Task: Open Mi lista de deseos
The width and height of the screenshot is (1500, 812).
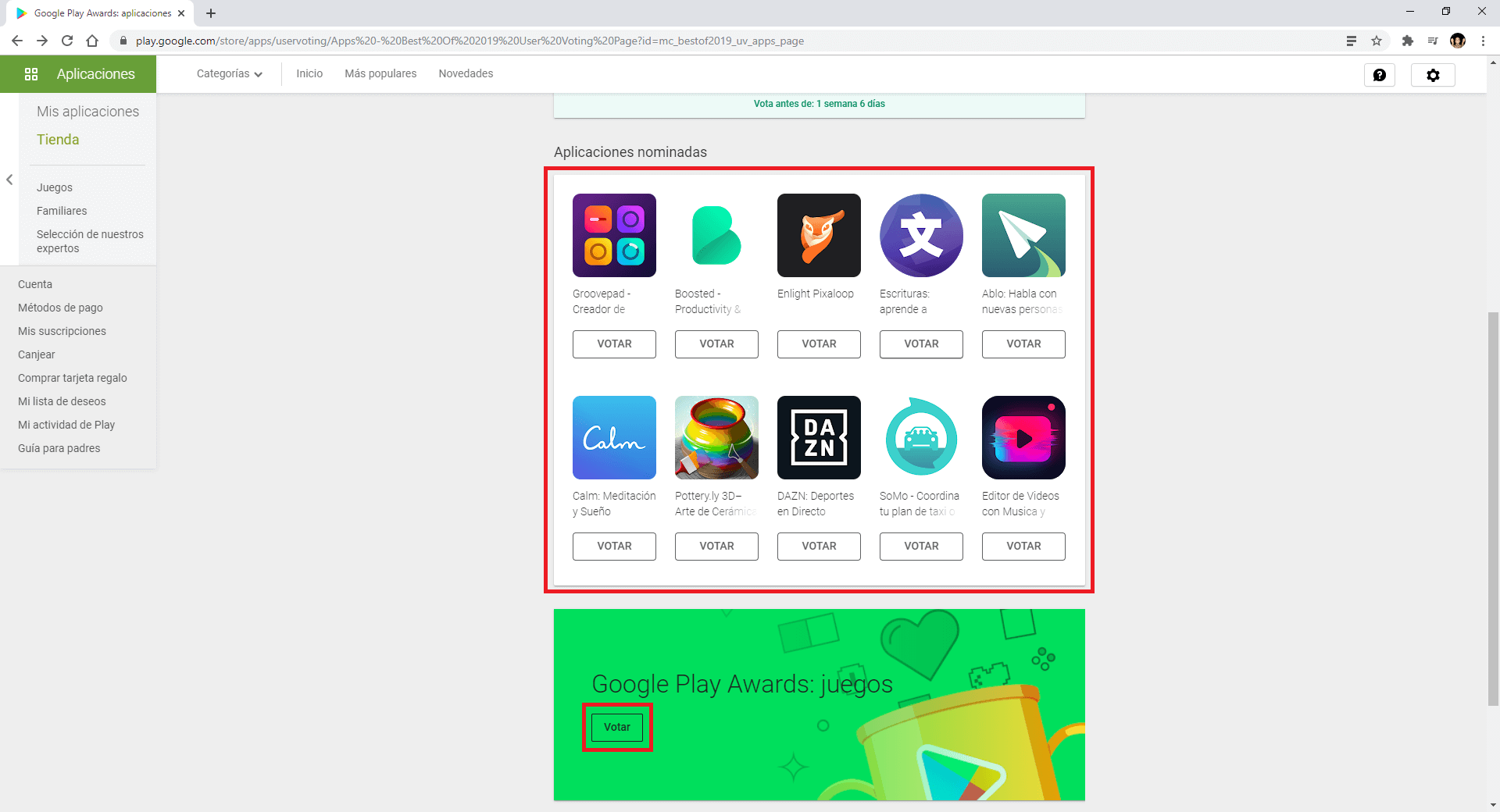Action: click(62, 401)
